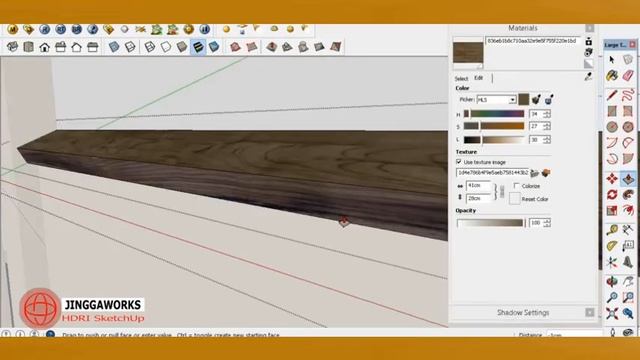
Task: Click the Opacity slider
Action: pyautogui.click(x=491, y=223)
